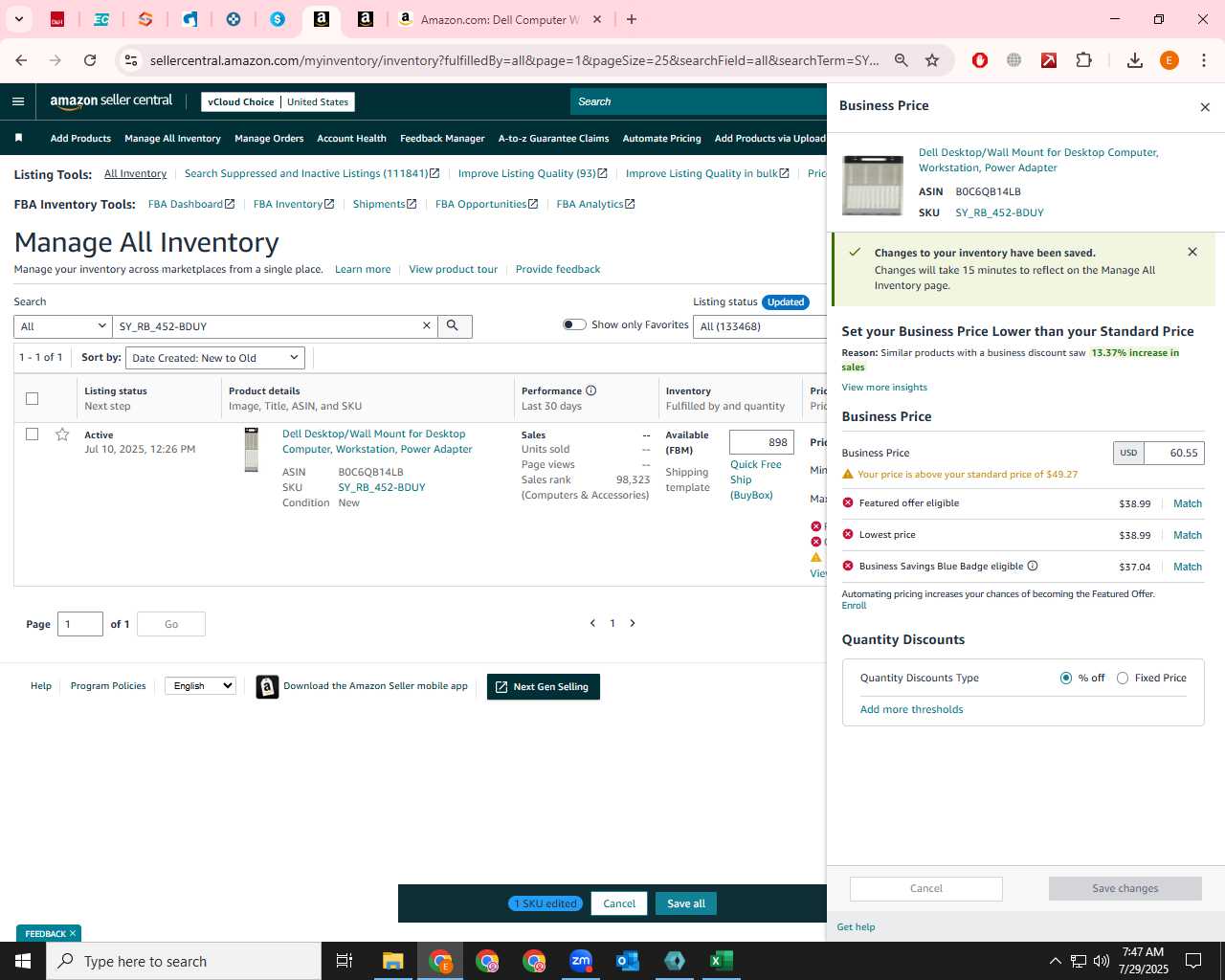The width and height of the screenshot is (1225, 980).
Task: Click the SY_RB_452-BDUY SKU link in the listing row
Action: (x=382, y=487)
